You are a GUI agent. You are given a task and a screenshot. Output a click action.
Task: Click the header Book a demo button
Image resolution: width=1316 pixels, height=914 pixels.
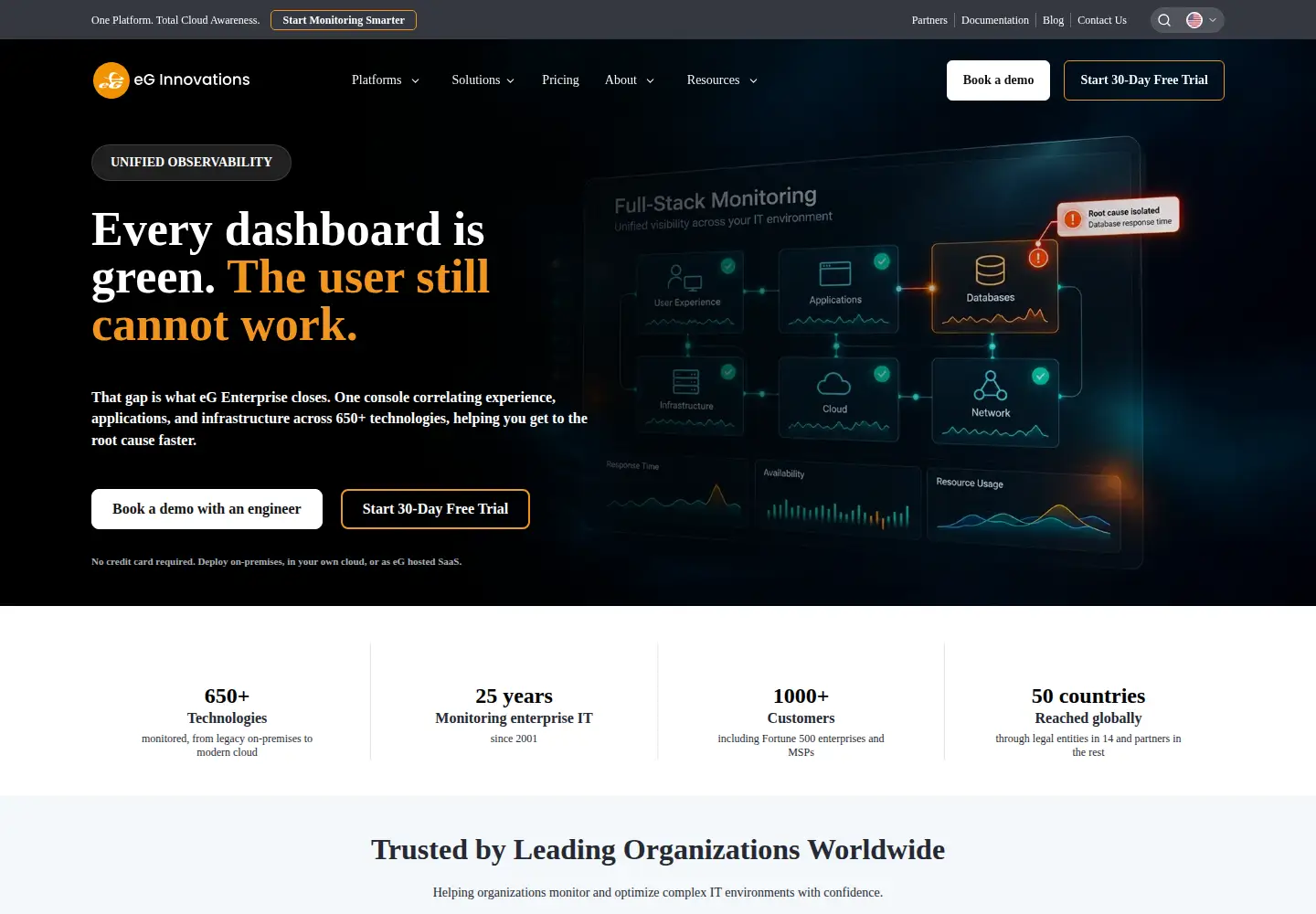[x=998, y=80]
